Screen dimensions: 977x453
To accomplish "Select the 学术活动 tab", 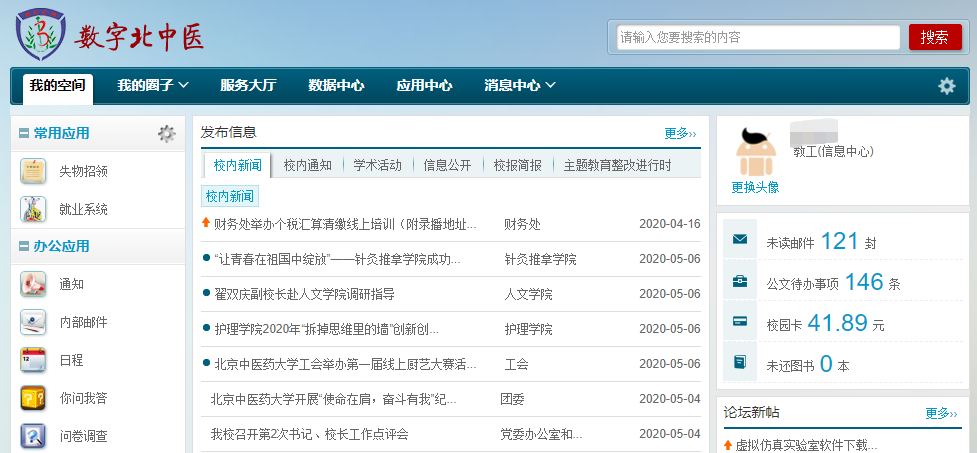I will point(377,165).
